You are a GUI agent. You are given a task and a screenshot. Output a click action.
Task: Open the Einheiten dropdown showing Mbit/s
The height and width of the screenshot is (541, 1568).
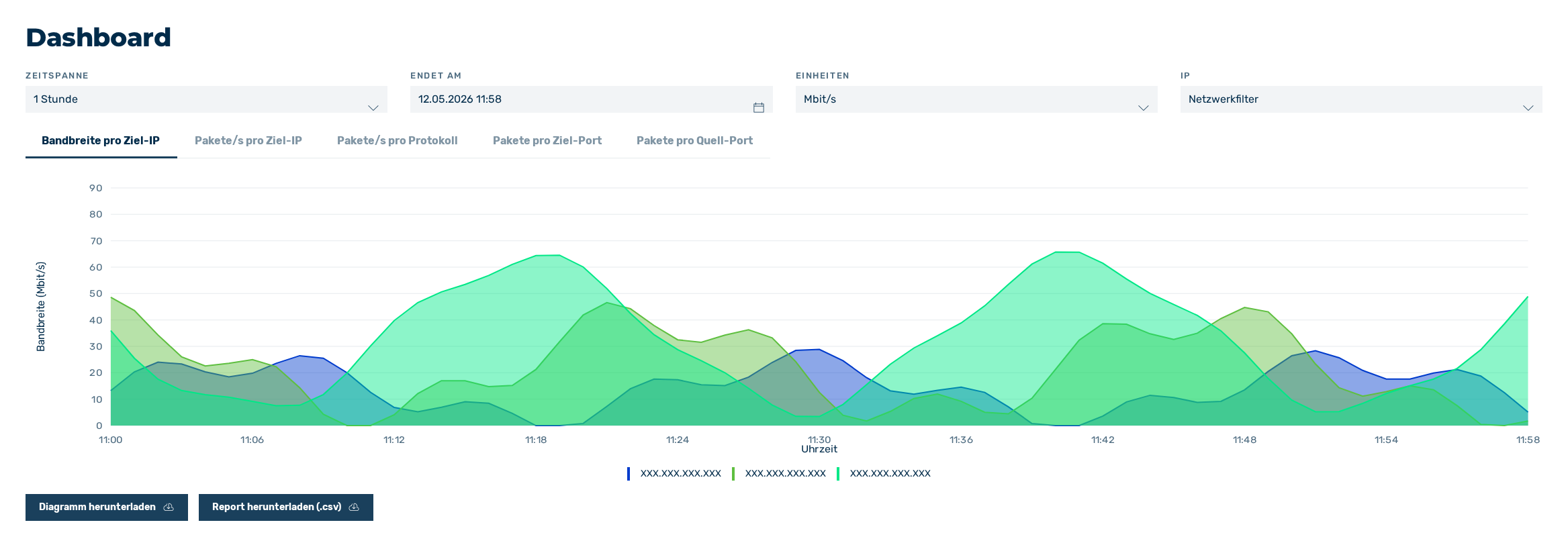pyautogui.click(x=976, y=99)
